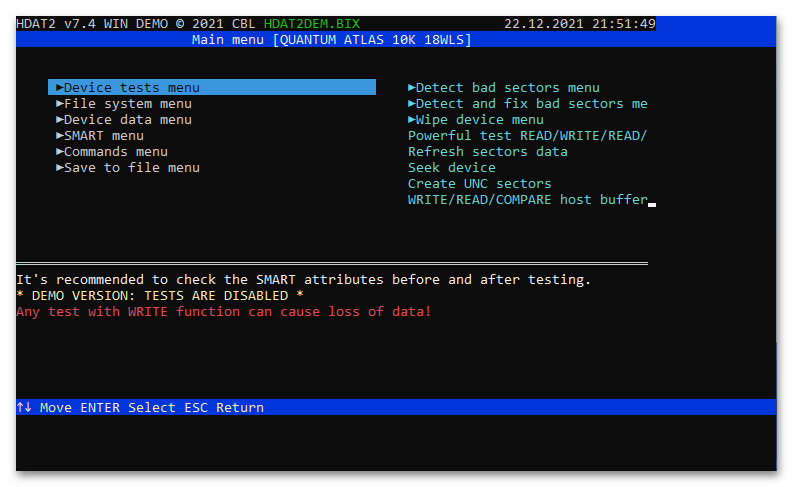
Task: Click the green HDAT2DEM.BIX filename
Action: [312, 24]
